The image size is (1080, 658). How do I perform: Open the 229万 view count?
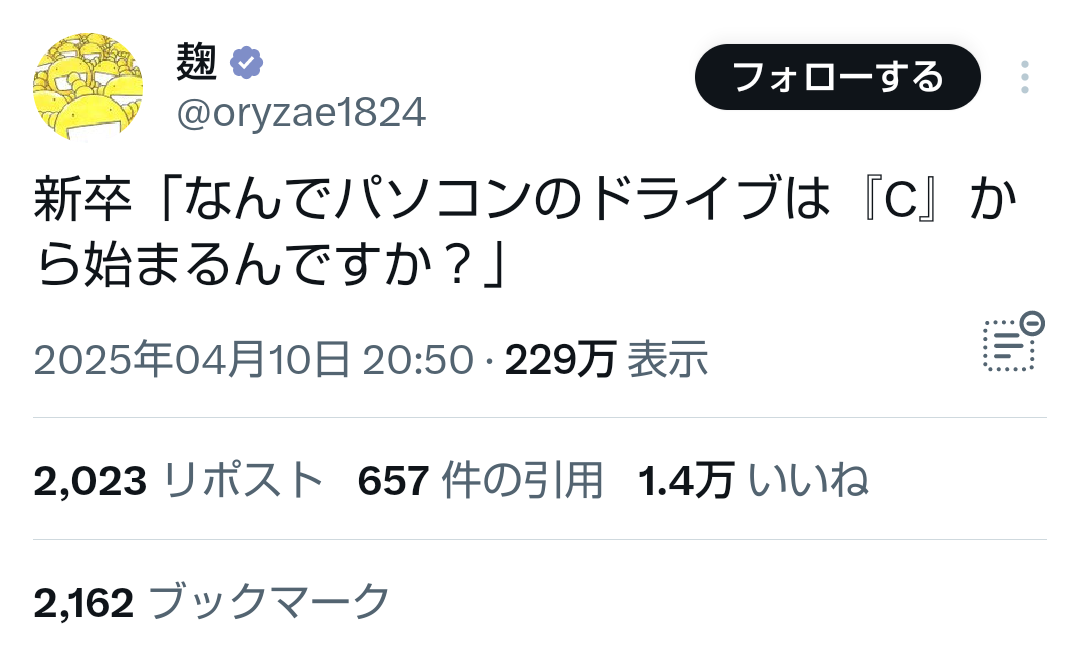(x=560, y=359)
